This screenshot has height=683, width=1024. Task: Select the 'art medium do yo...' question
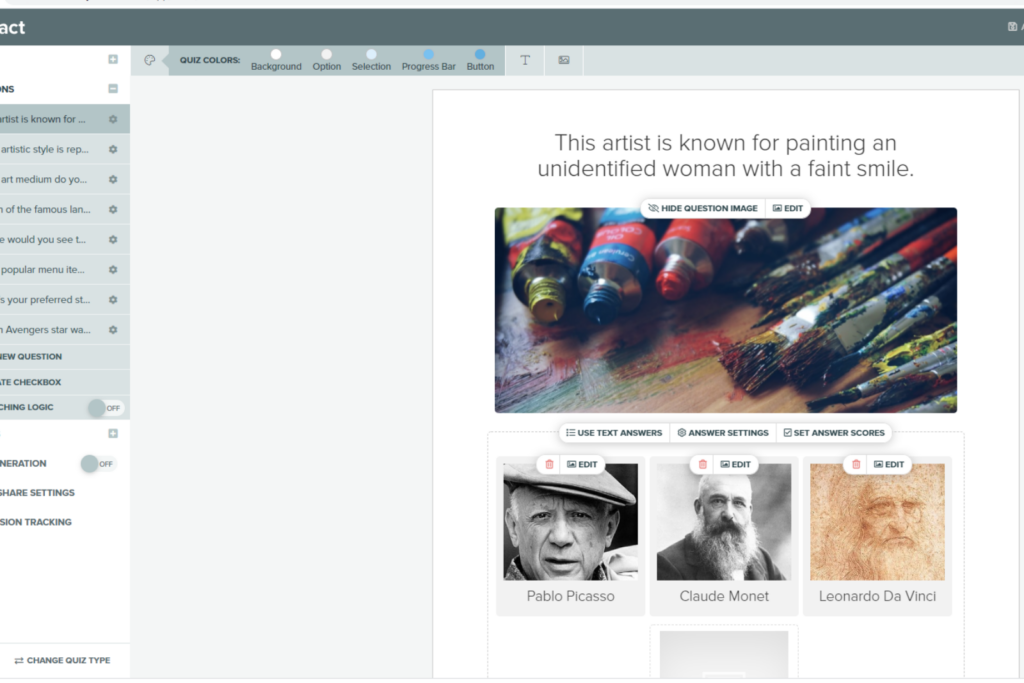click(44, 179)
